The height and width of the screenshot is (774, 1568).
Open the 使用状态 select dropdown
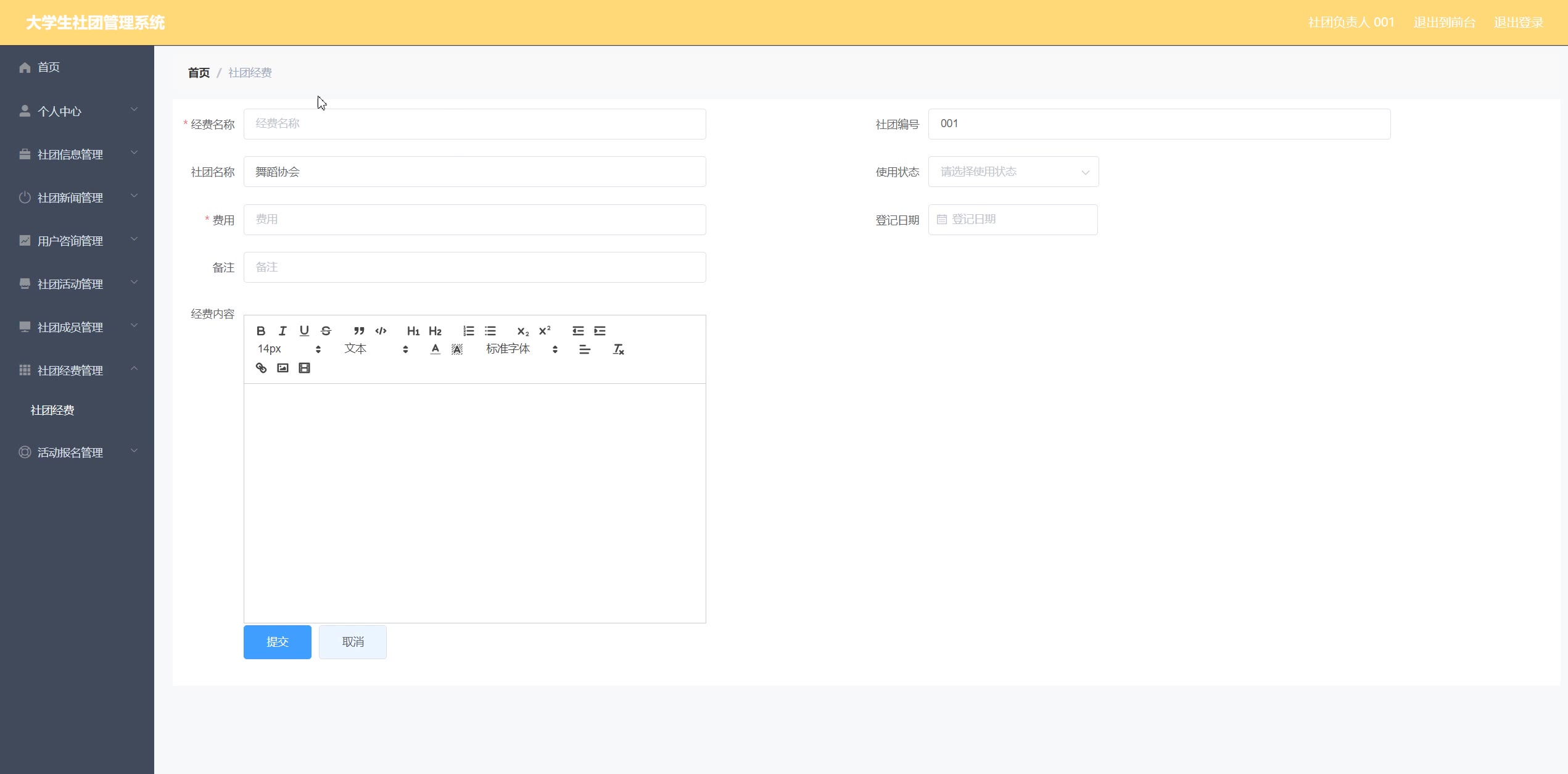click(x=1013, y=172)
